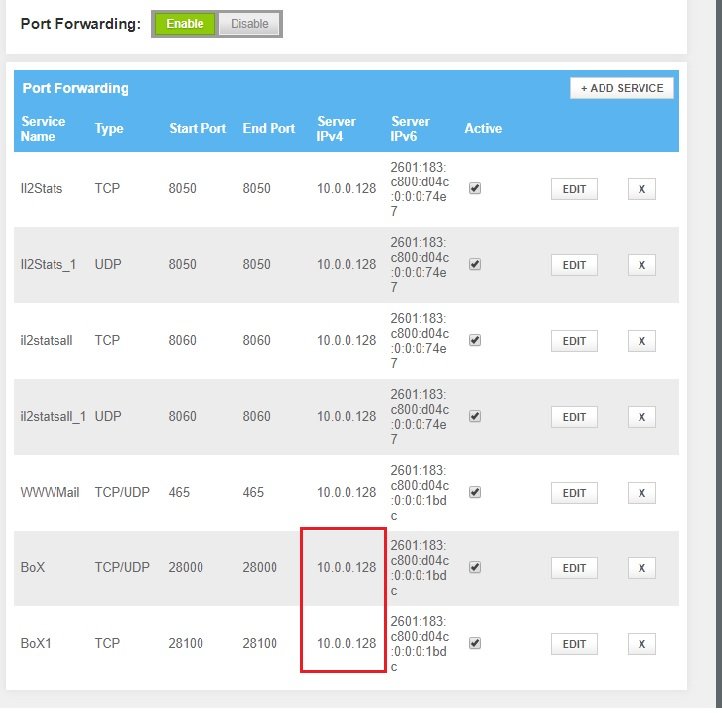Click the + ADD SERVICE button
The image size is (722, 713).
622,88
